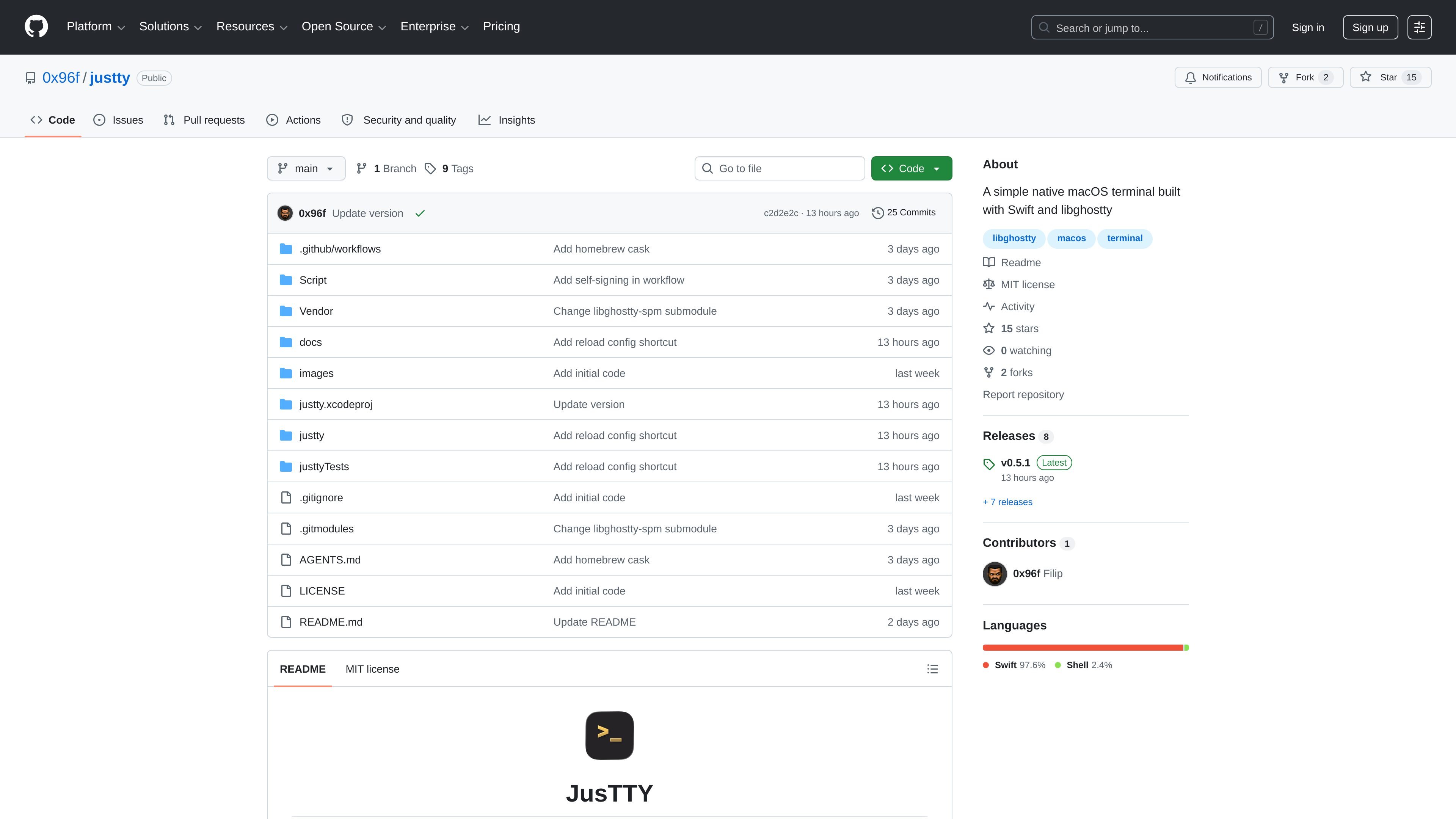Open the 25 Commits link

click(904, 212)
